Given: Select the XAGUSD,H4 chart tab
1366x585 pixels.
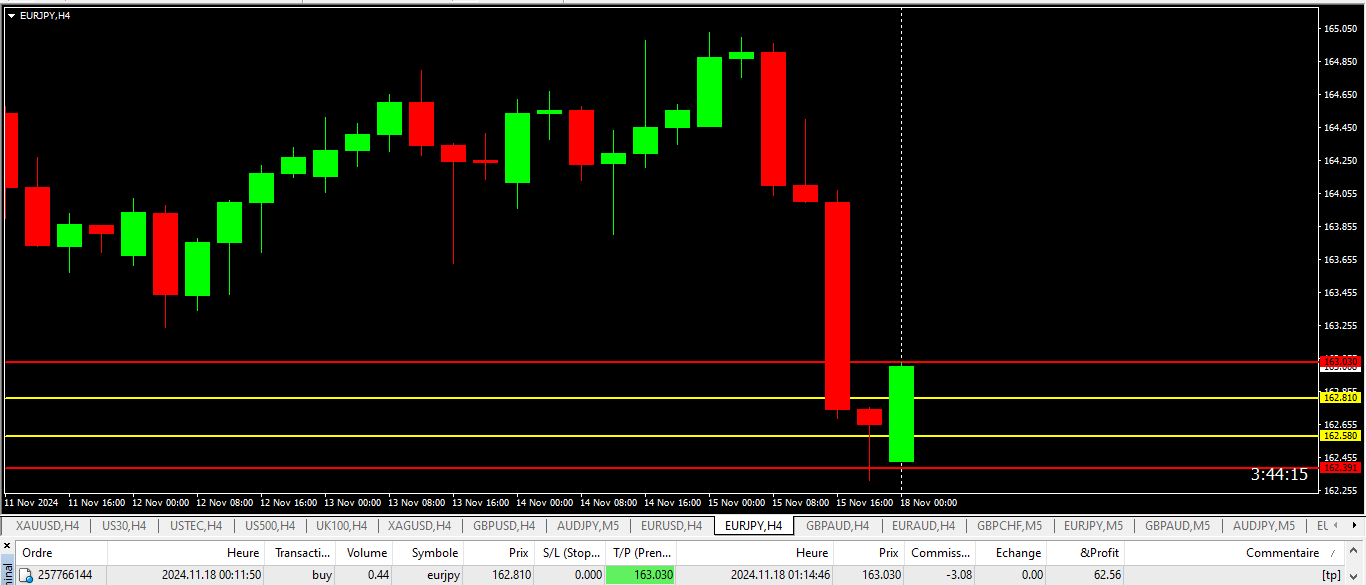Looking at the screenshot, I should pyautogui.click(x=420, y=526).
